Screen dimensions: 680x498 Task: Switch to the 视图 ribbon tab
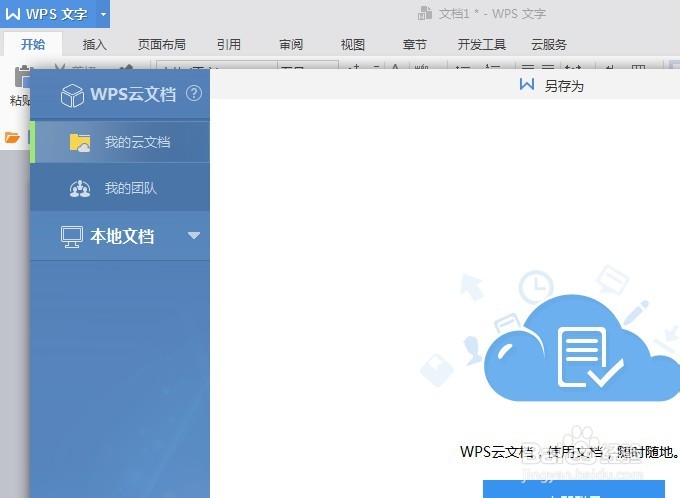pos(353,44)
